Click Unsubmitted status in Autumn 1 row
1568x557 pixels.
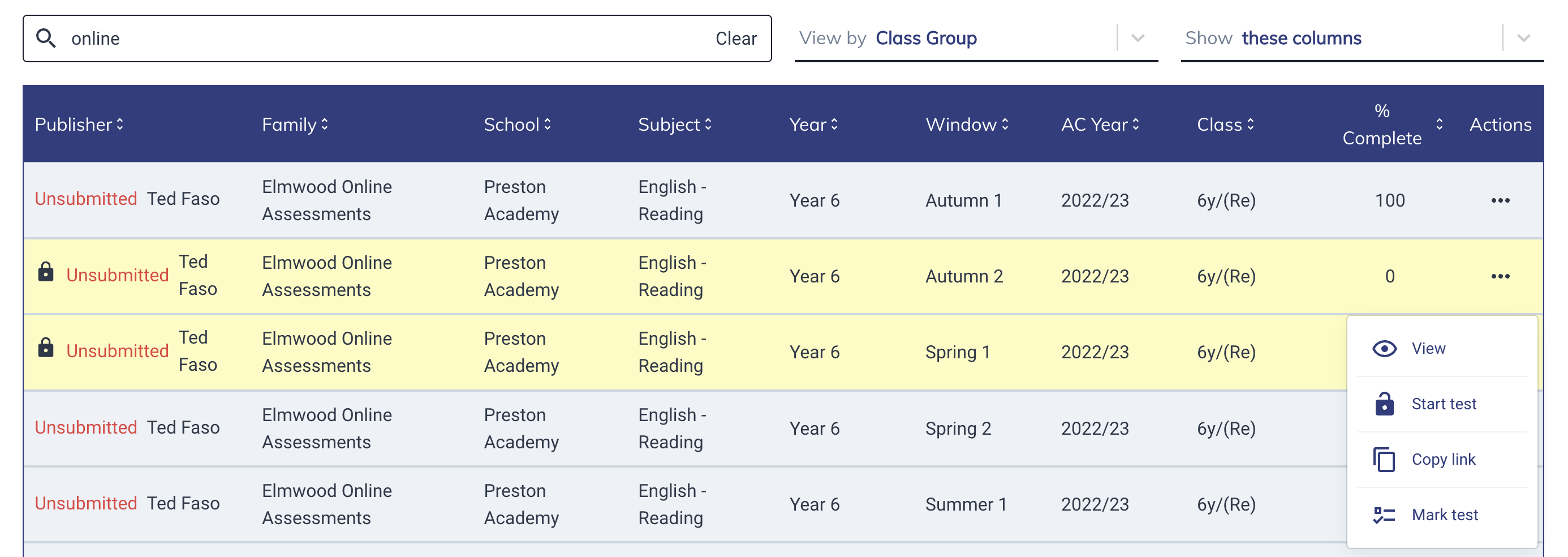coord(86,199)
